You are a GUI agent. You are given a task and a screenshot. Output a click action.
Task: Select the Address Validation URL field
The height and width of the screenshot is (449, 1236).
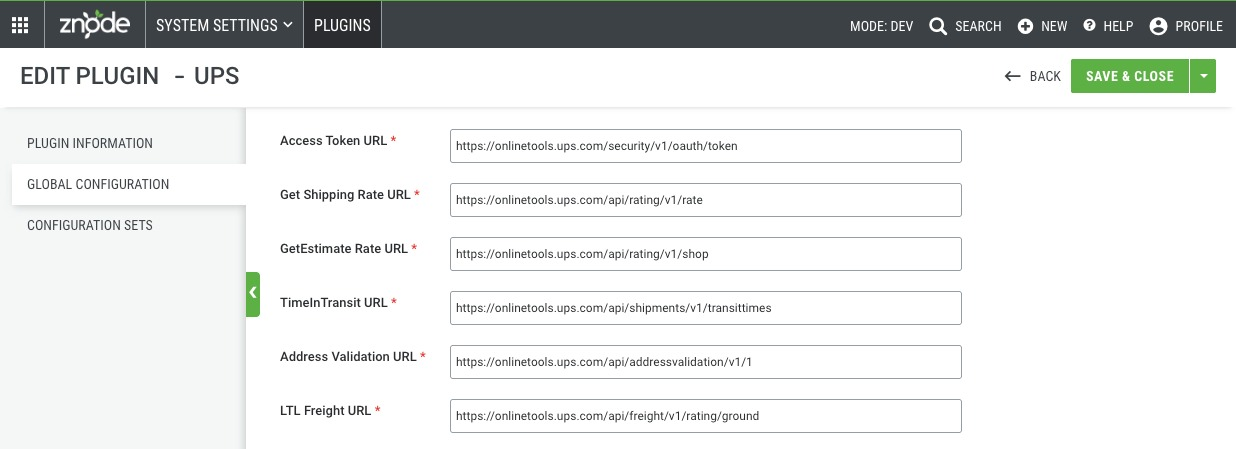[706, 362]
